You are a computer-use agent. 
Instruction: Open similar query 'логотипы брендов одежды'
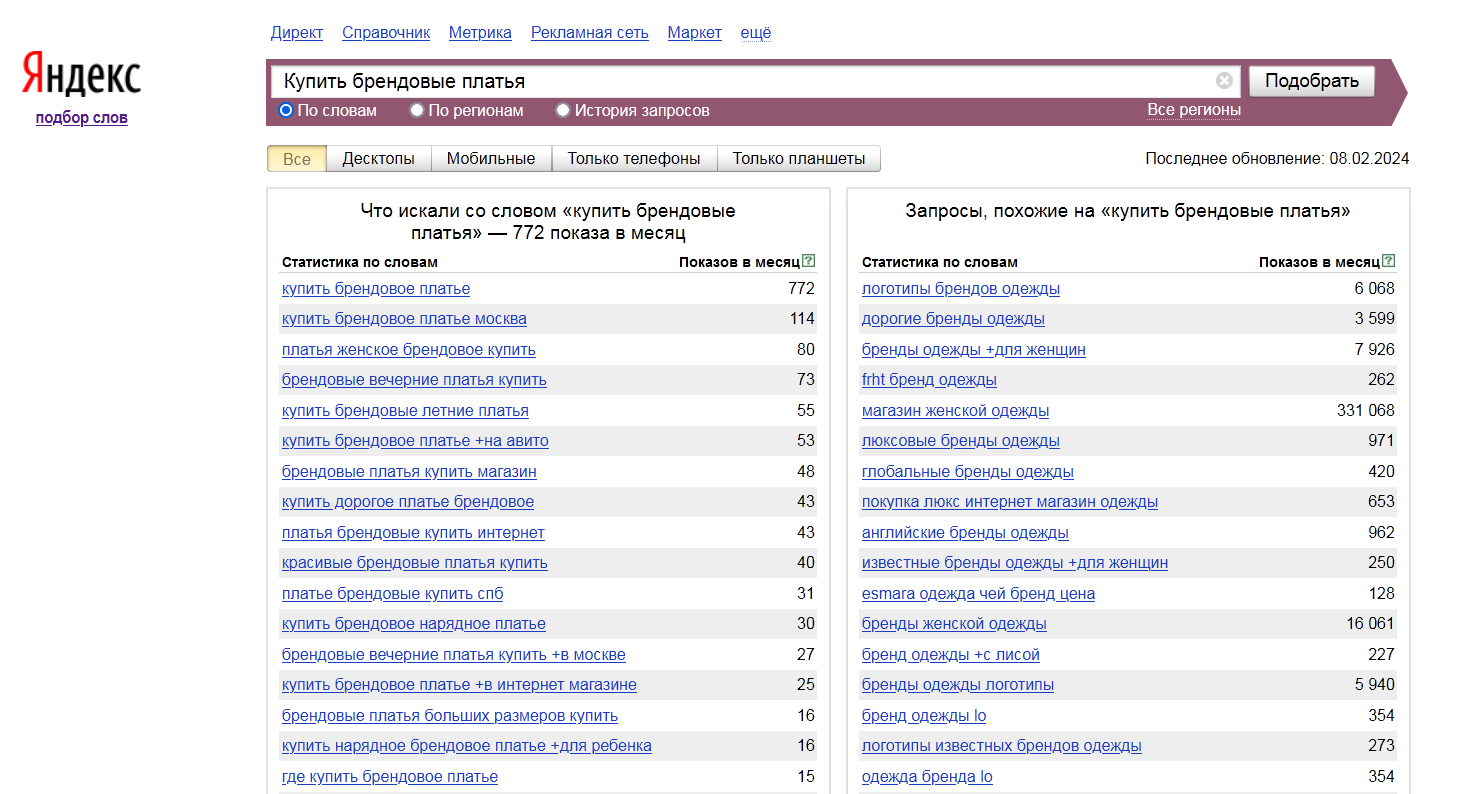[961, 289]
